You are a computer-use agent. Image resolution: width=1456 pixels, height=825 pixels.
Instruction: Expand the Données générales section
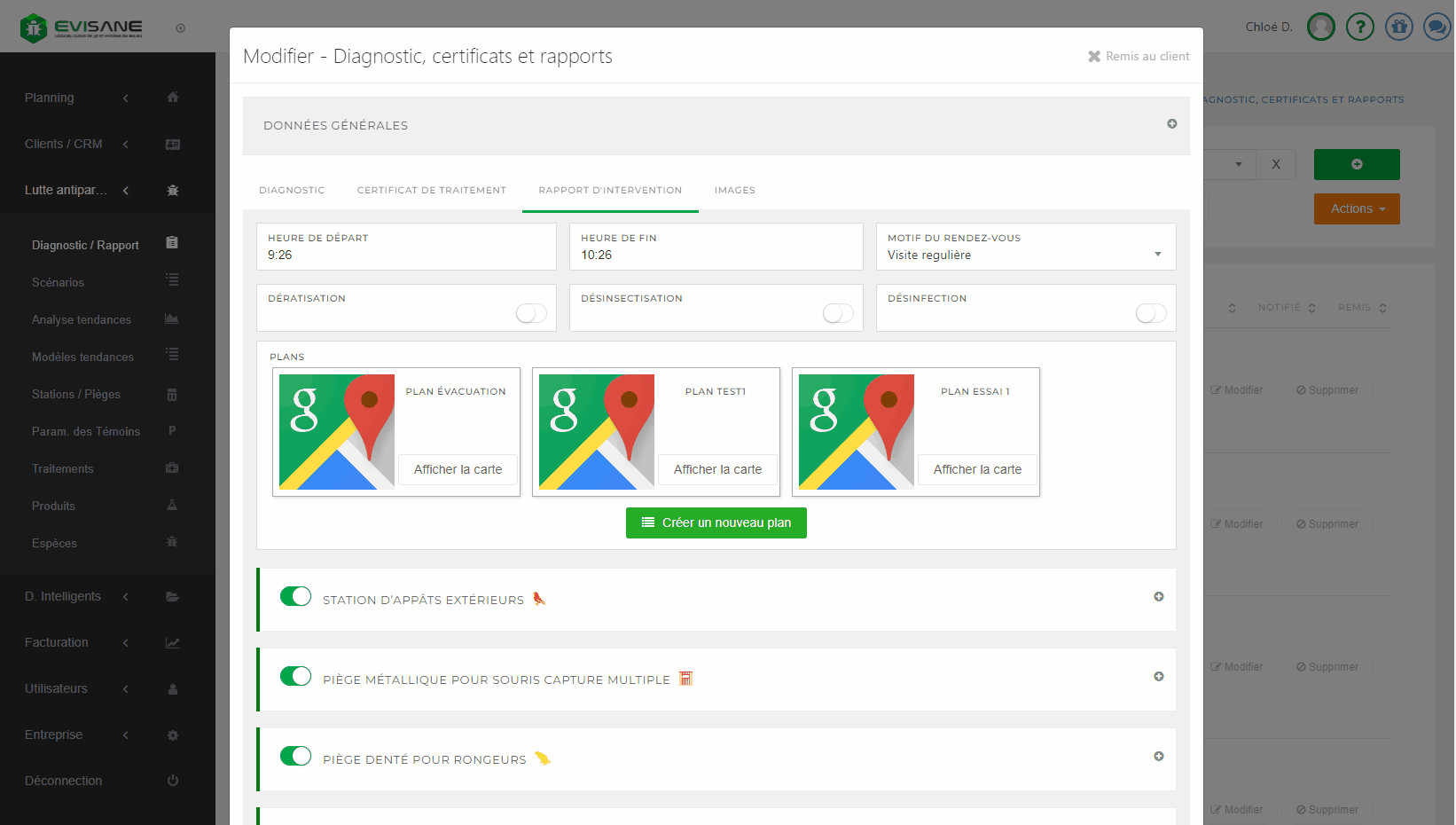coord(1171,124)
